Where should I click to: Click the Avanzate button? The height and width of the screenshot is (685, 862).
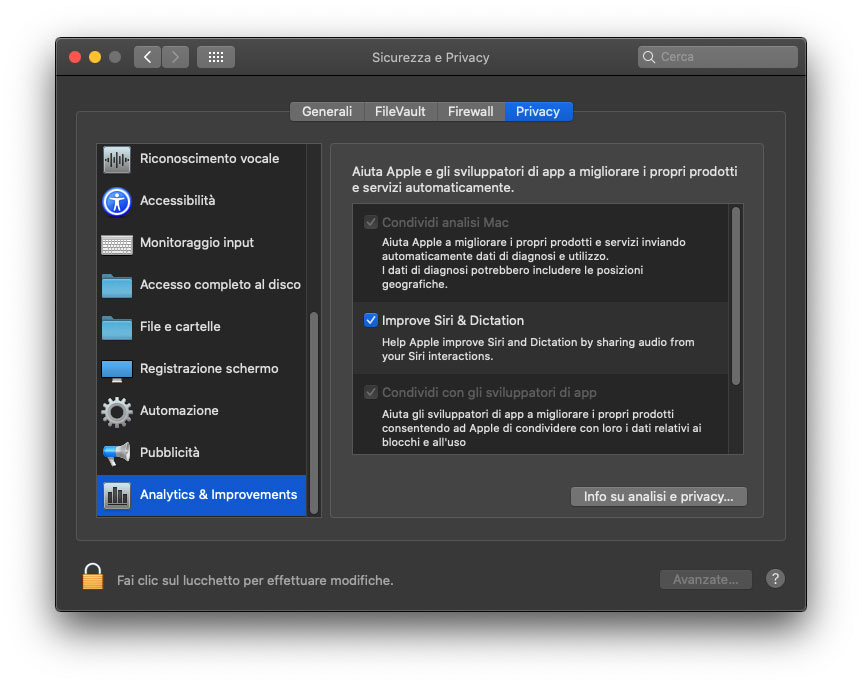705,579
